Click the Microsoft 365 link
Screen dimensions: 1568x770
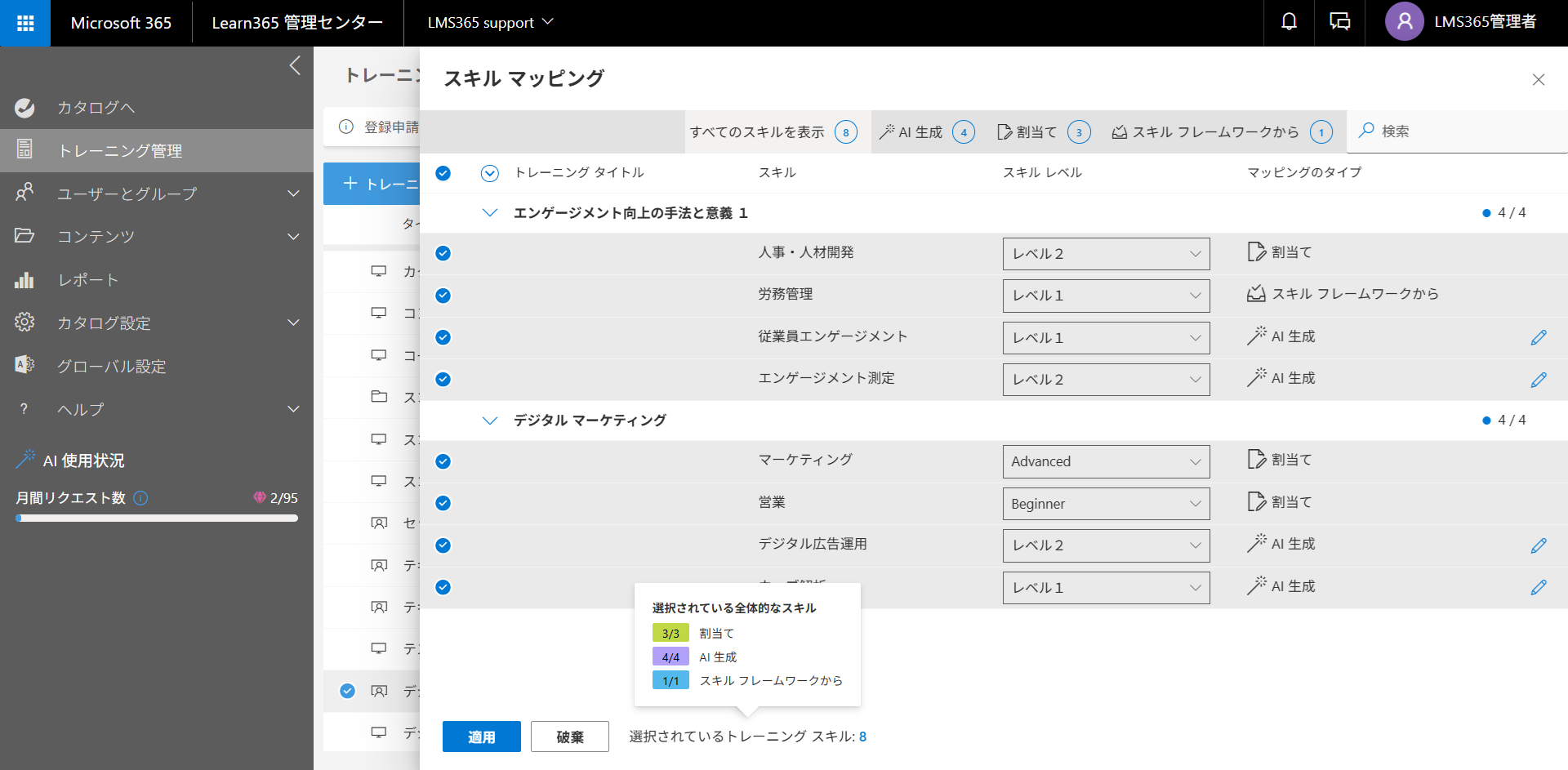point(121,23)
